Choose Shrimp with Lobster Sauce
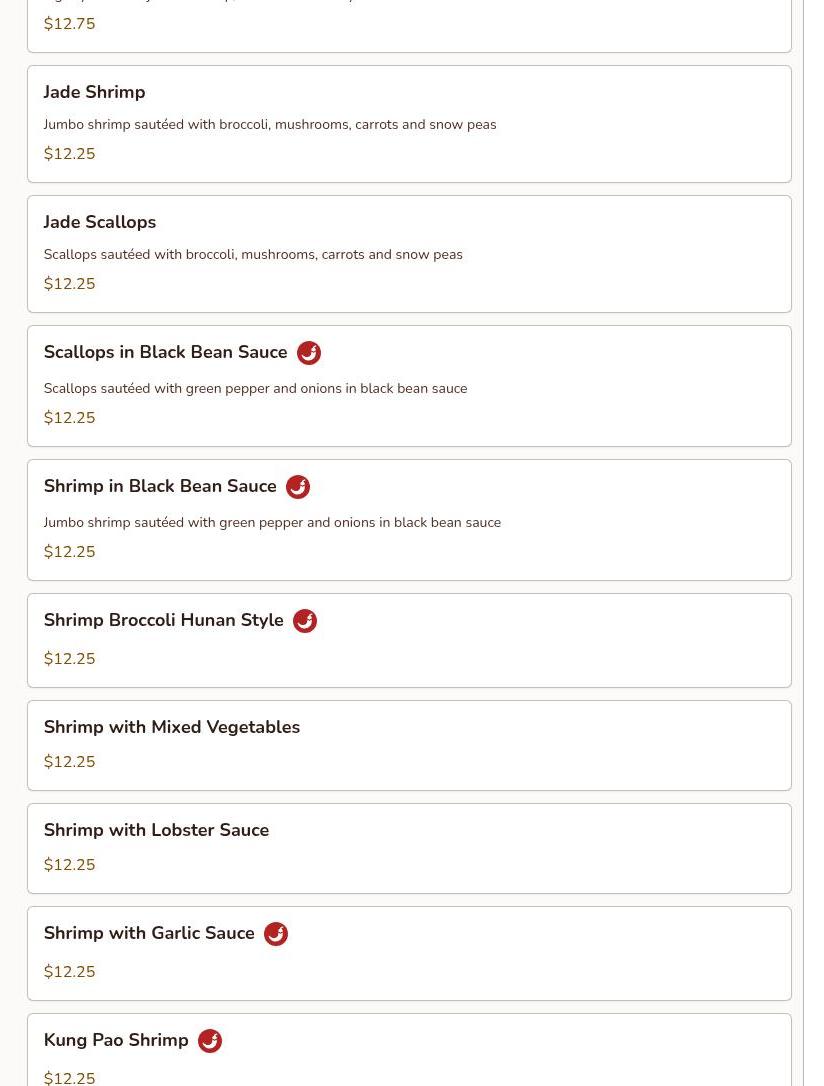 156,830
